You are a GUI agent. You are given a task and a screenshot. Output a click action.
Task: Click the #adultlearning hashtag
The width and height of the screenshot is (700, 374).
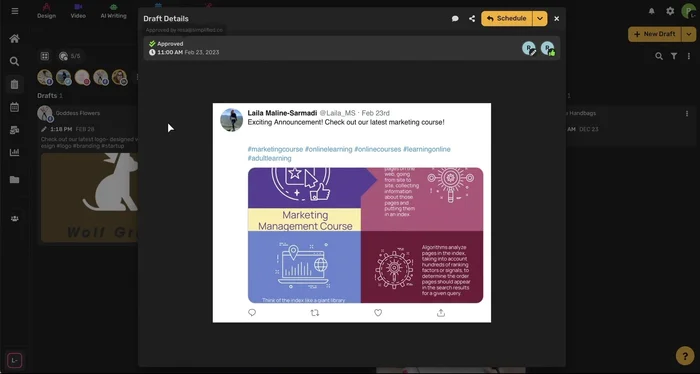[x=269, y=158]
